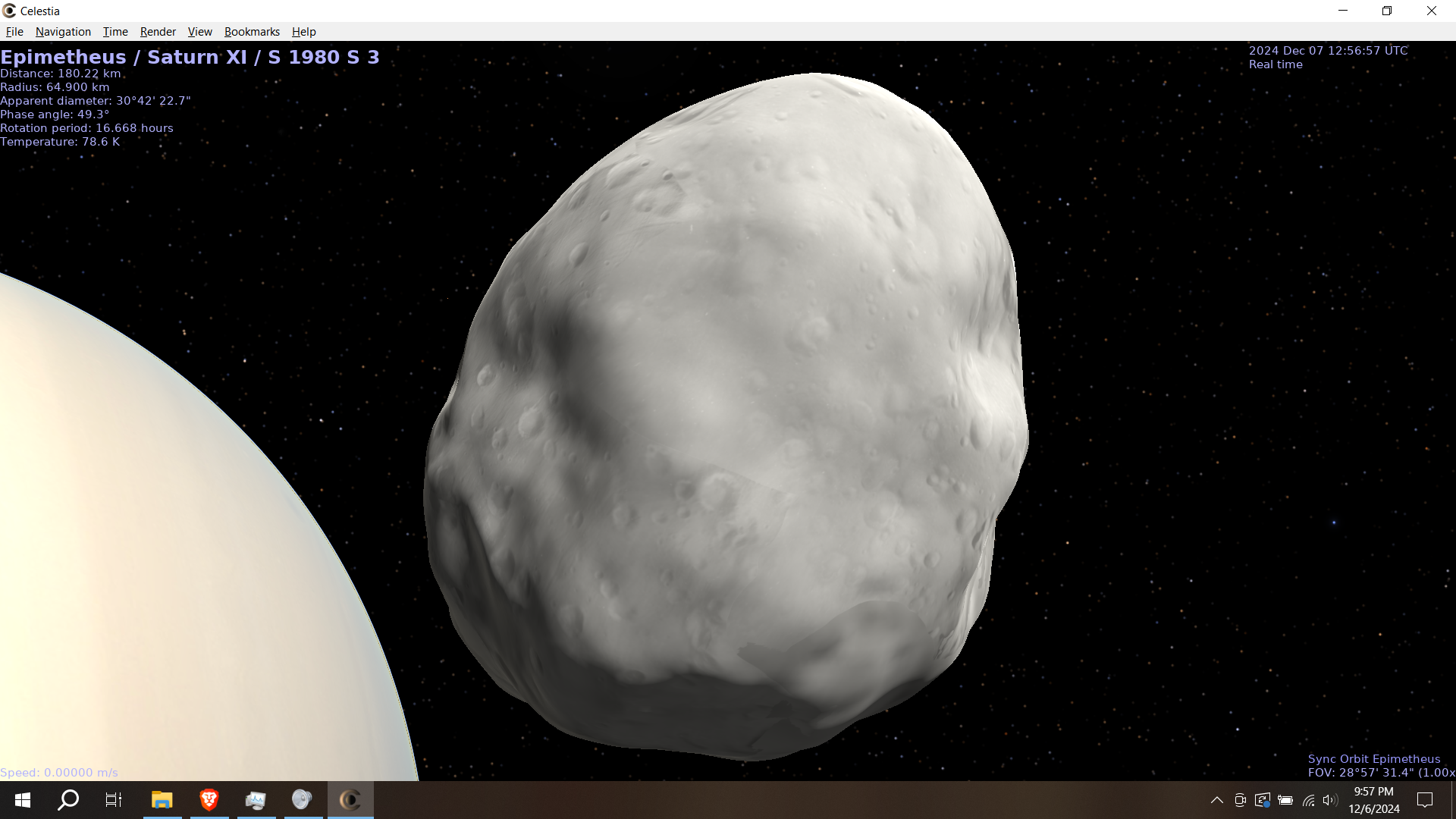
Task: Open the Navigation menu
Action: point(63,32)
